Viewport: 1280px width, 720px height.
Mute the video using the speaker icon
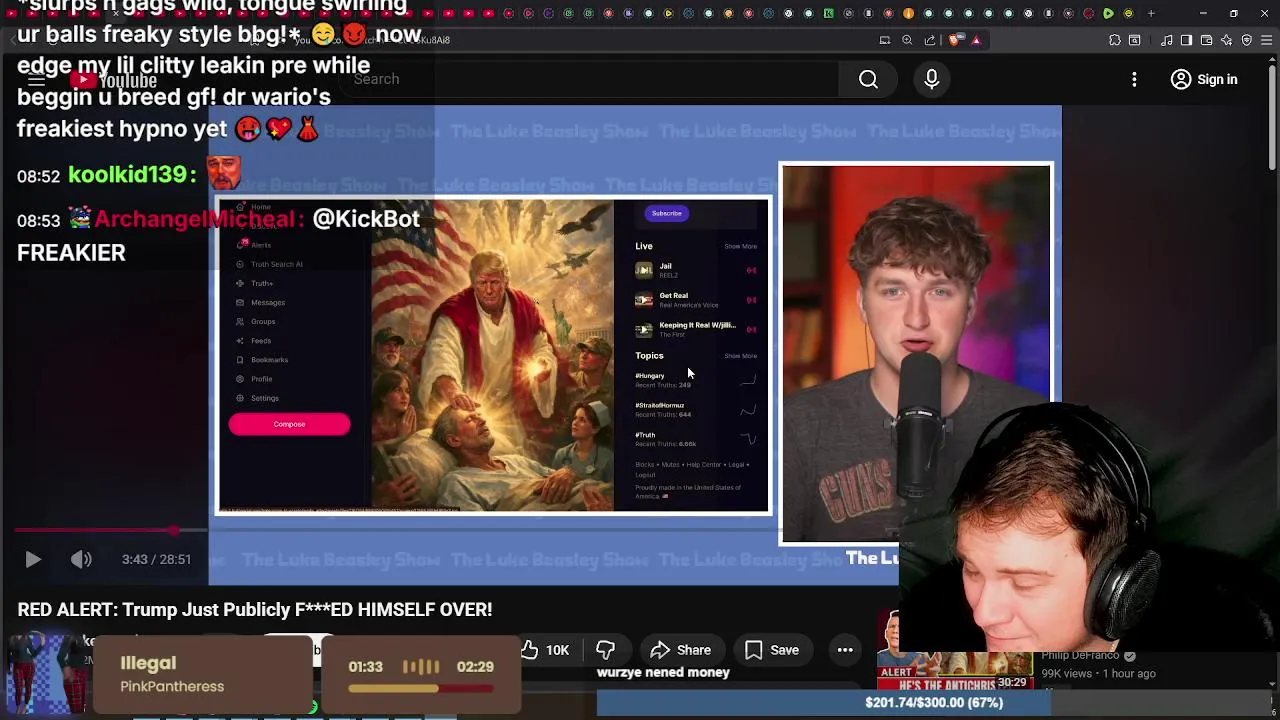pos(81,559)
